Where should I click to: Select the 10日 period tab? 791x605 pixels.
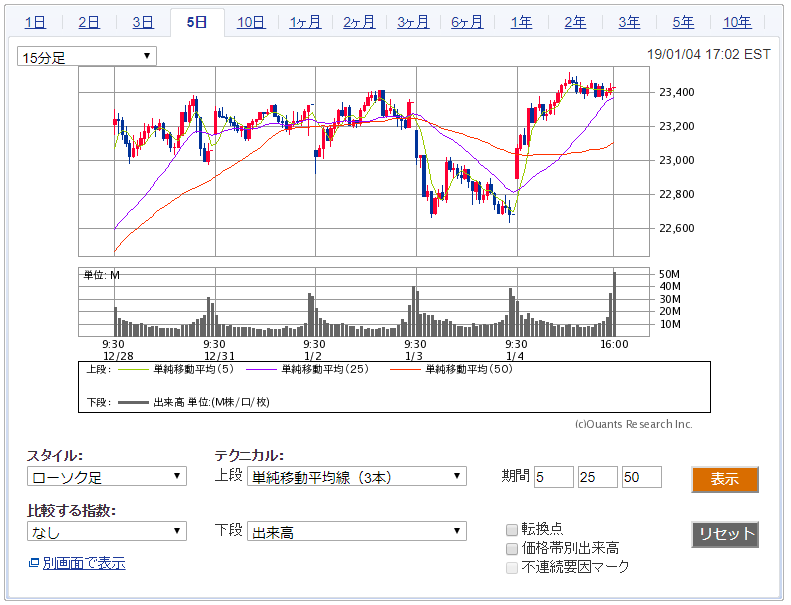point(251,22)
